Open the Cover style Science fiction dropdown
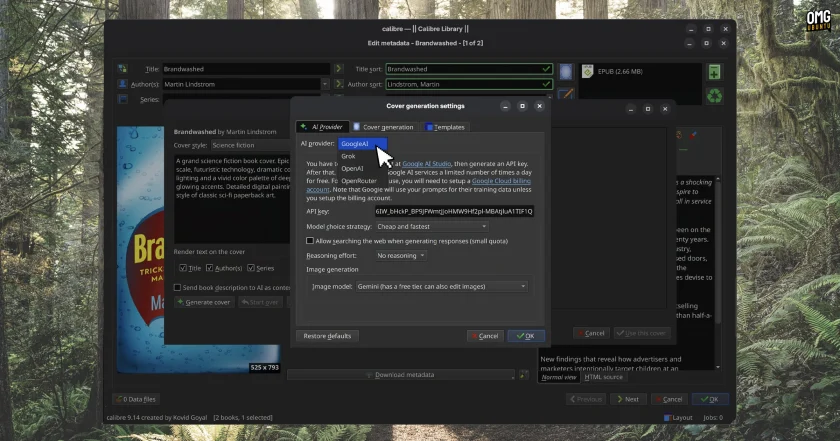 250,145
